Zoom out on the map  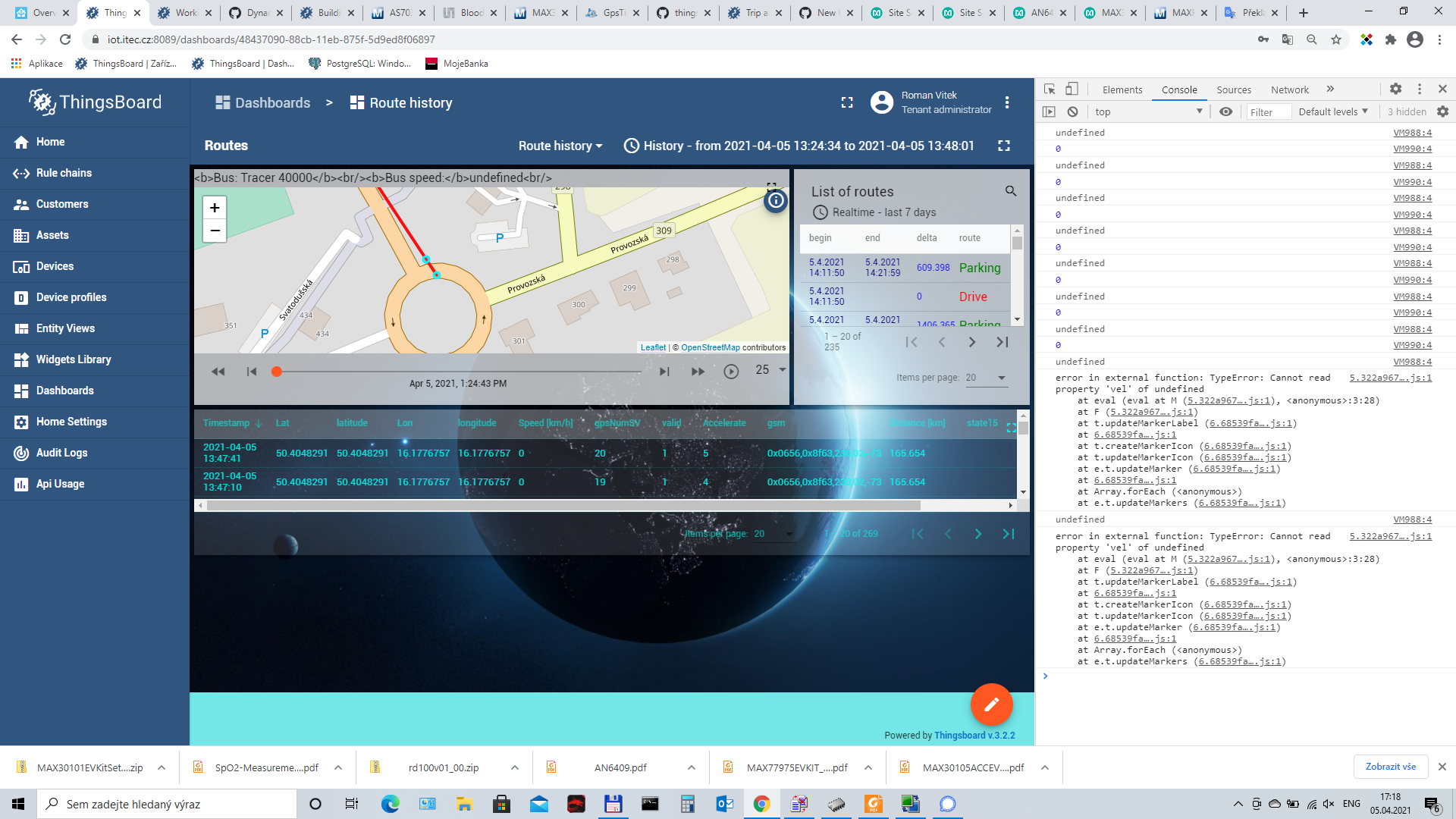tap(215, 231)
